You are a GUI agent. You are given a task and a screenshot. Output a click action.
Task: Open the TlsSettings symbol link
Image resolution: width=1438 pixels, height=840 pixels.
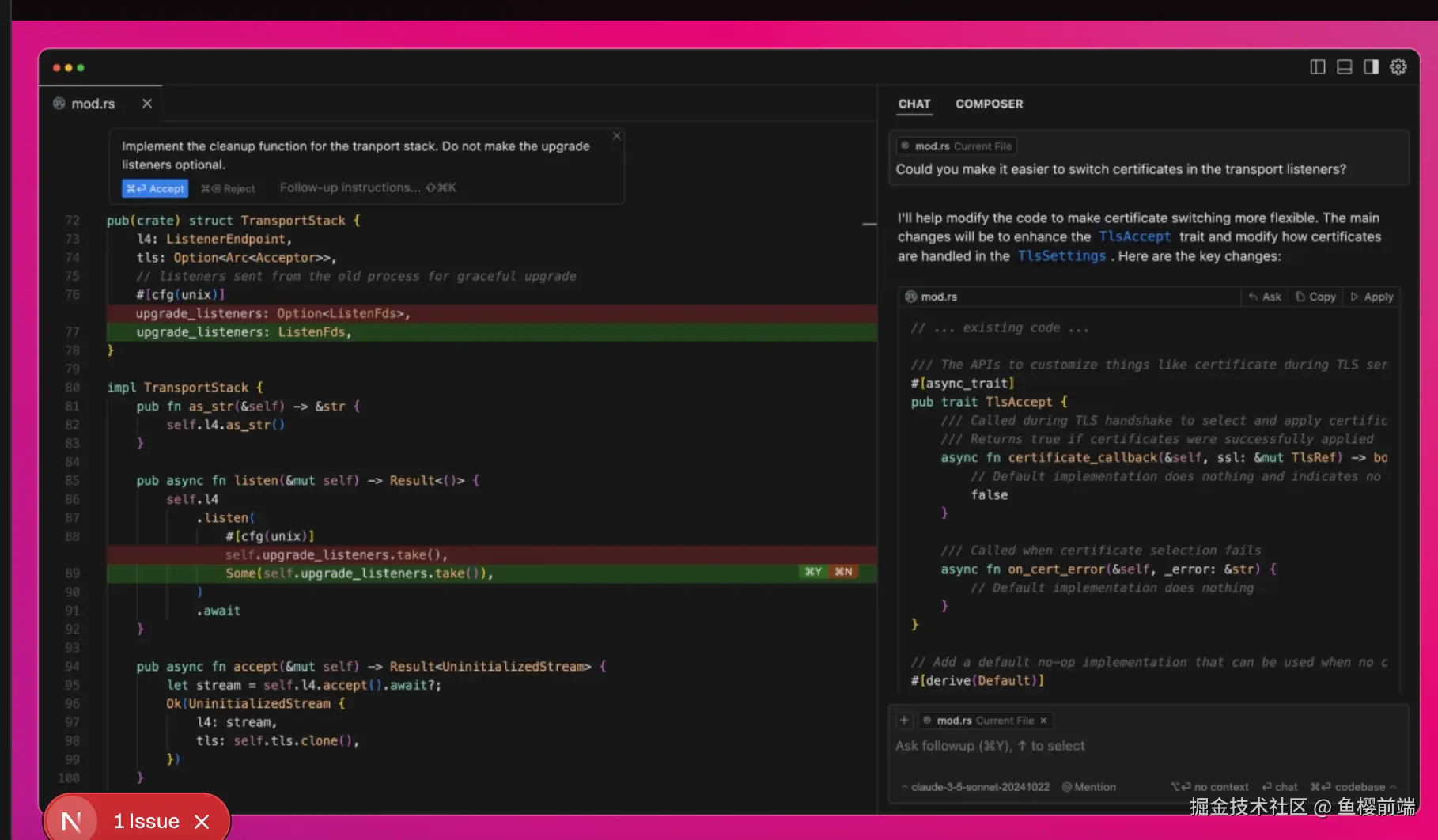coord(1061,255)
